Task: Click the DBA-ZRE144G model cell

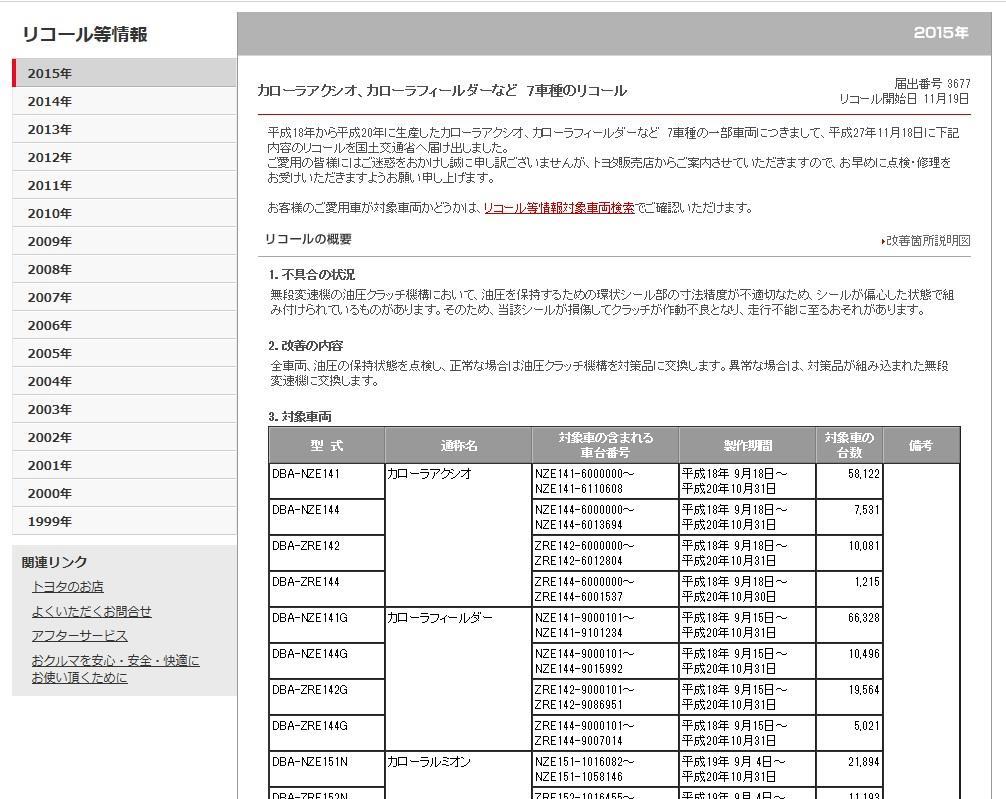Action: 327,733
